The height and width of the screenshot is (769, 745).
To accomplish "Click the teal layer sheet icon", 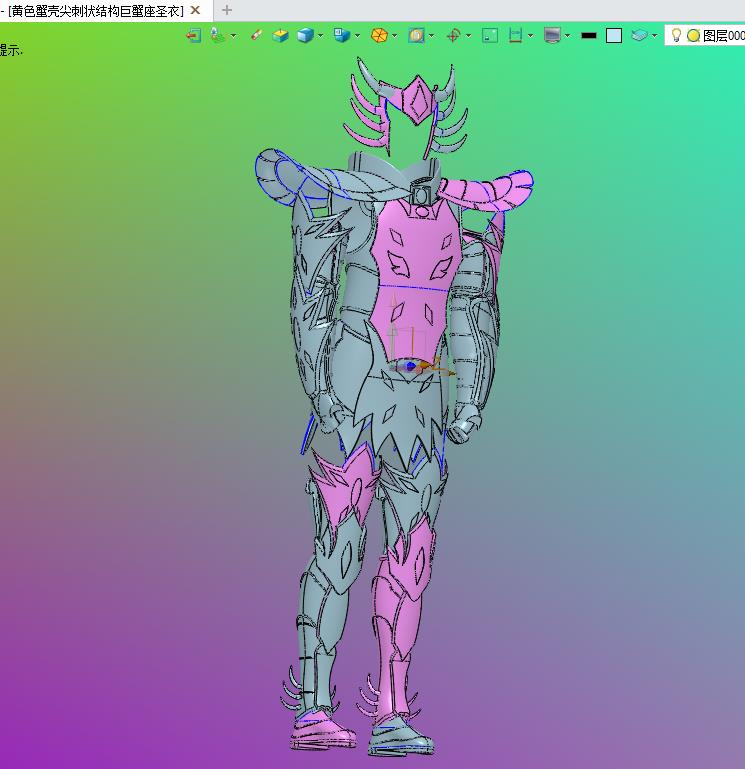I will pos(639,35).
